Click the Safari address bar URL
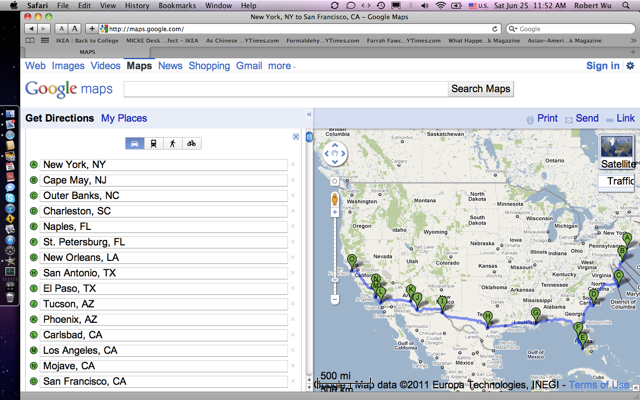The width and height of the screenshot is (640, 400). pyautogui.click(x=146, y=29)
